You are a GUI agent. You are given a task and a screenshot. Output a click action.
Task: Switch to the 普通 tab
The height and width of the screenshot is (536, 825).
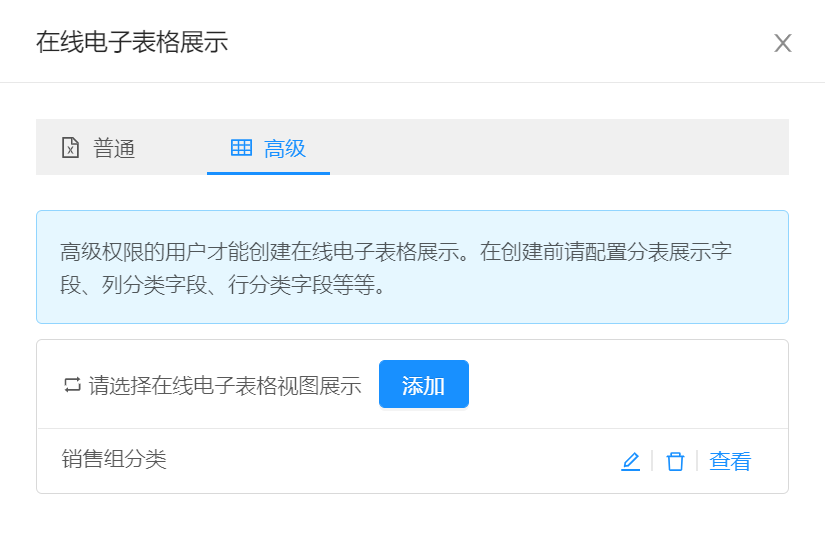point(98,148)
